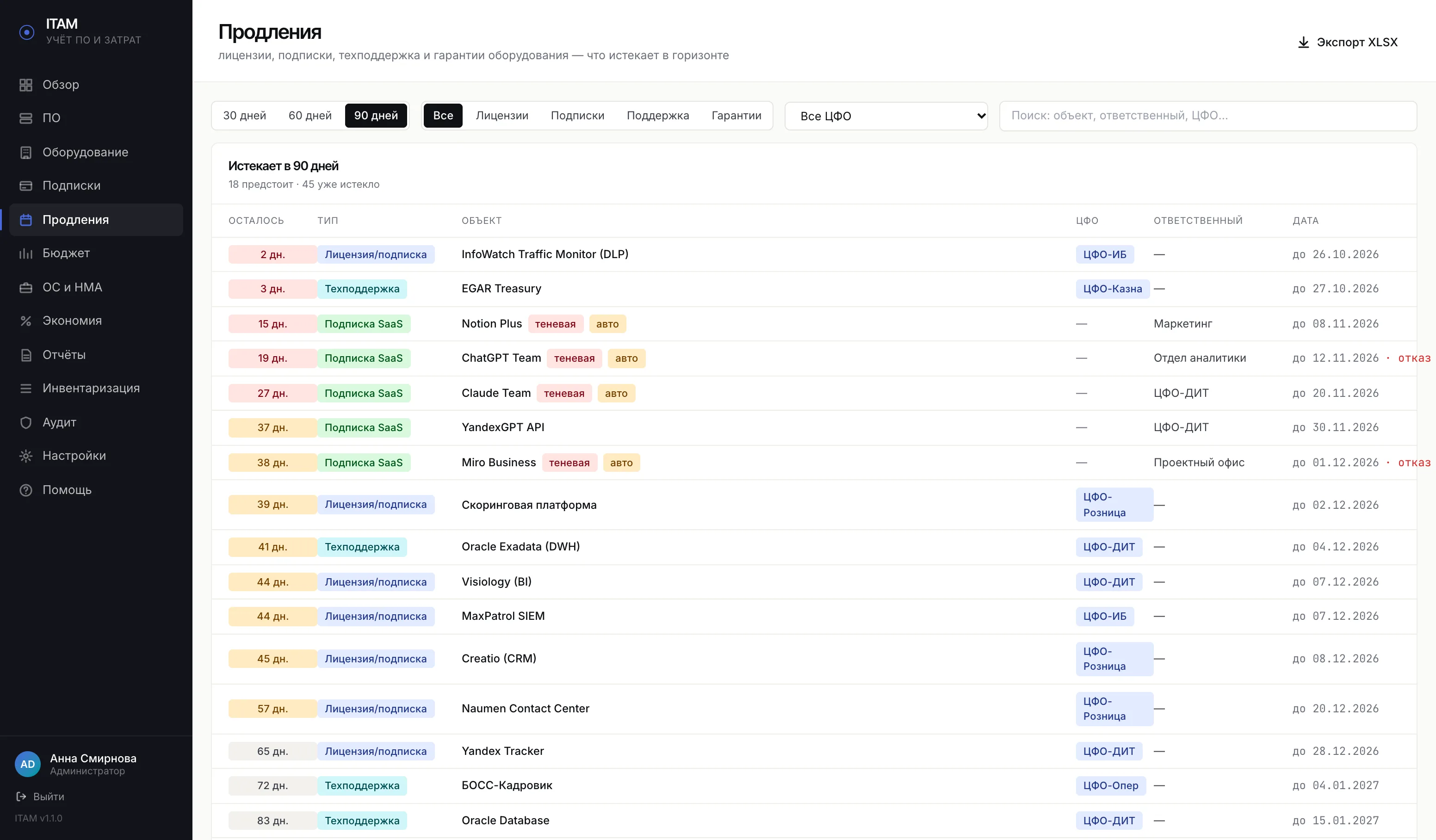
Task: Click the orange 37 дн. remaining badge
Action: point(272,427)
